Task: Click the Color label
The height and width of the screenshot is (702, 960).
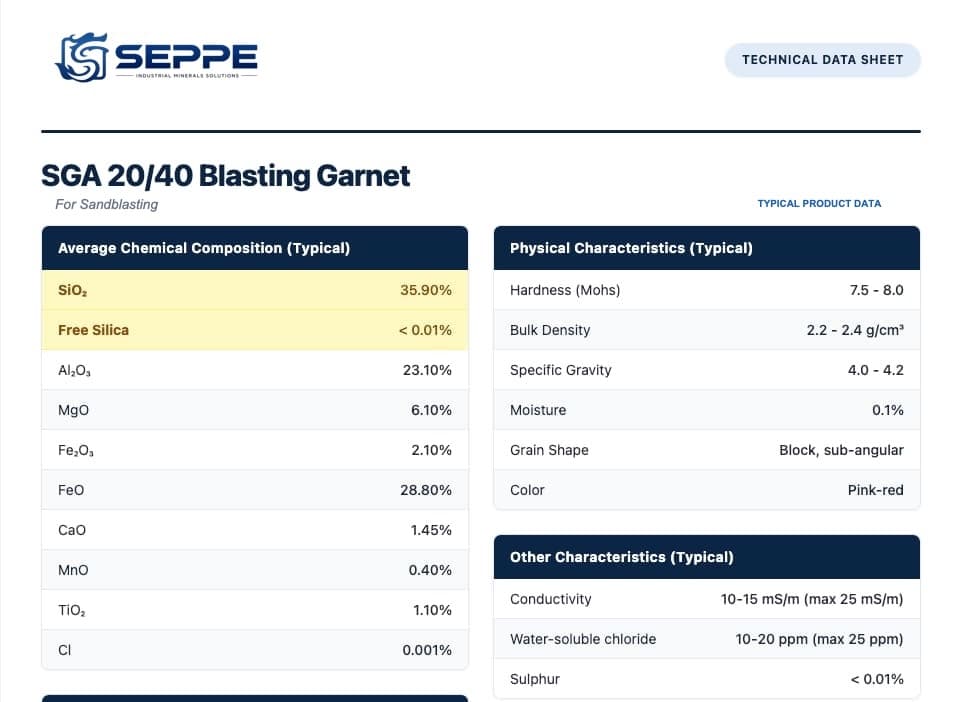Action: [x=527, y=490]
